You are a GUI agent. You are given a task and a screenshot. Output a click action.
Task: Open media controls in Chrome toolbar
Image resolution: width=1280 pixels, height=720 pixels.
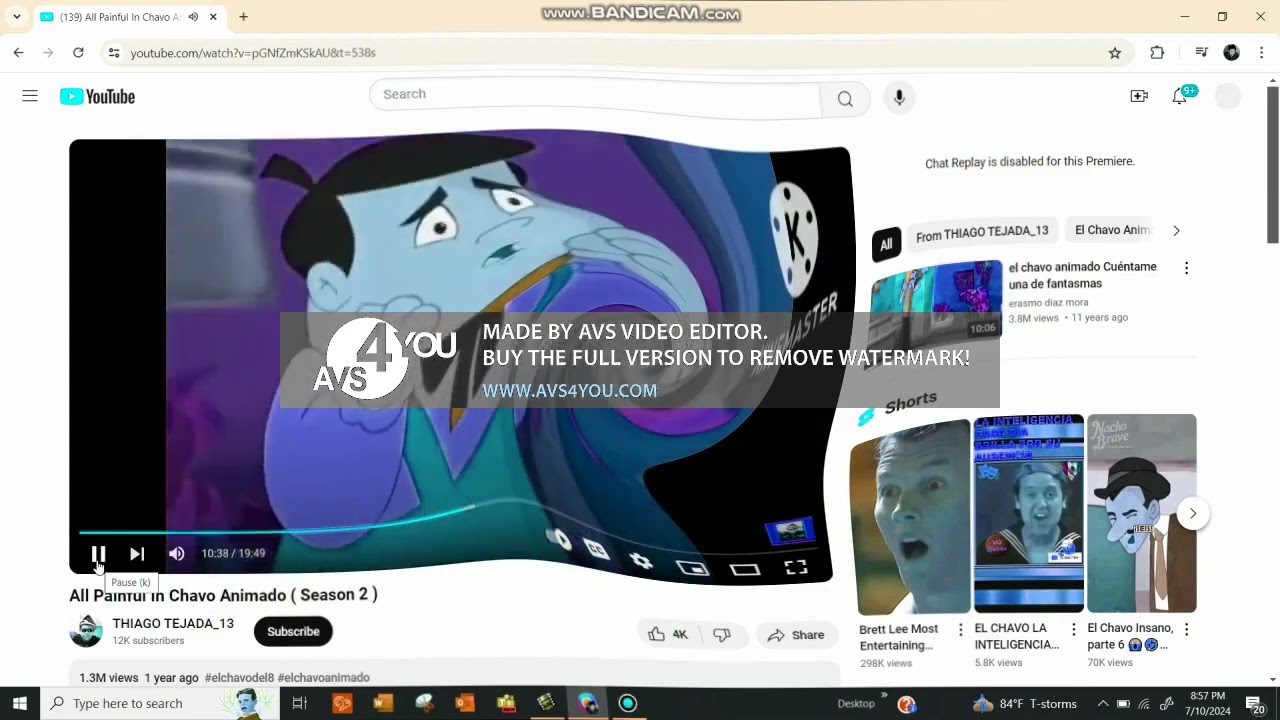(1202, 53)
